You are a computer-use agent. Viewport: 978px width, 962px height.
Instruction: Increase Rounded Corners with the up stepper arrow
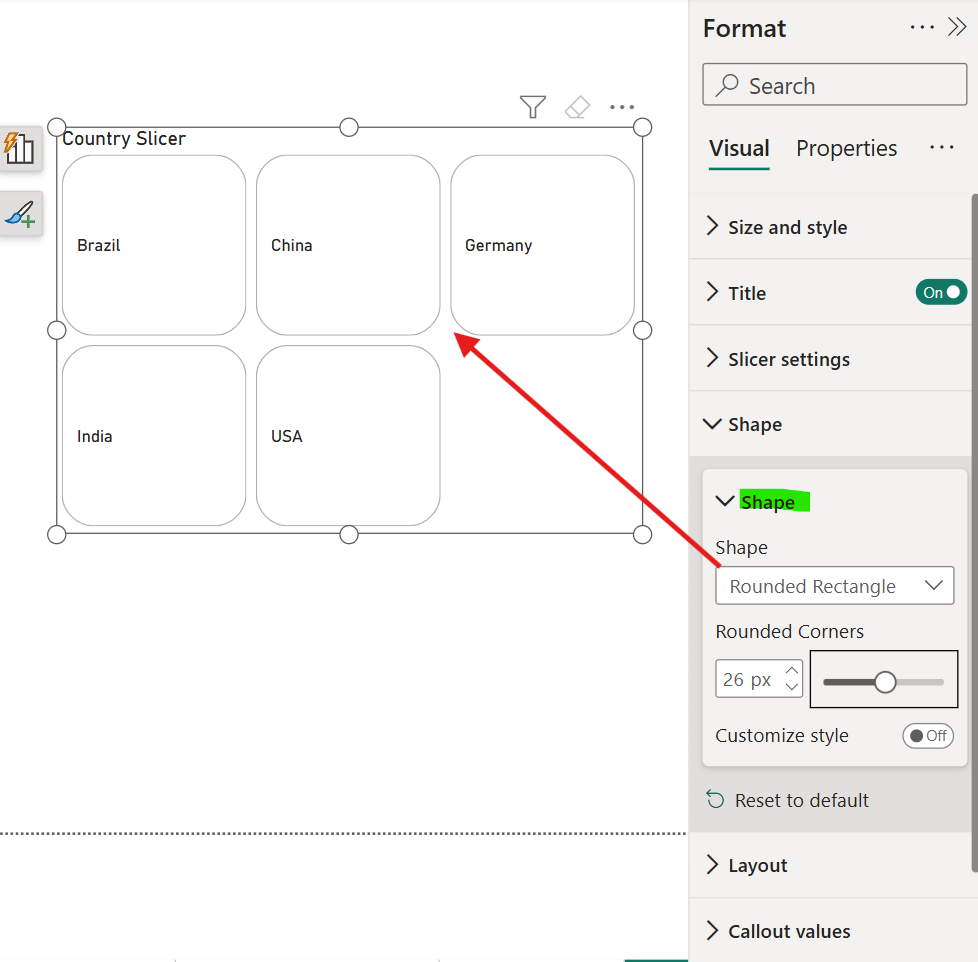[791, 671]
